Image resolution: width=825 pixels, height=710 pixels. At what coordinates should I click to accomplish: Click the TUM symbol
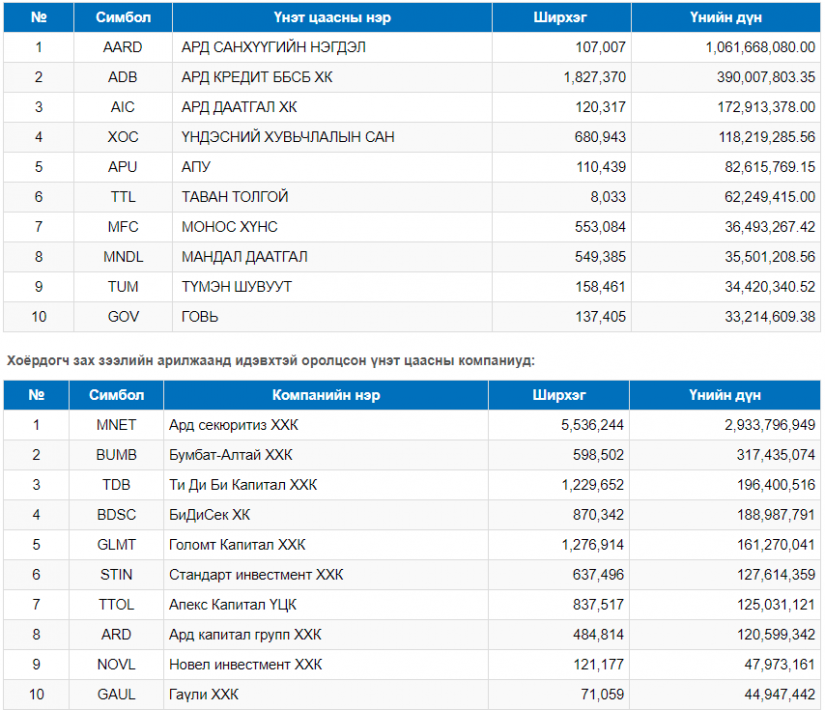pyautogui.click(x=123, y=287)
